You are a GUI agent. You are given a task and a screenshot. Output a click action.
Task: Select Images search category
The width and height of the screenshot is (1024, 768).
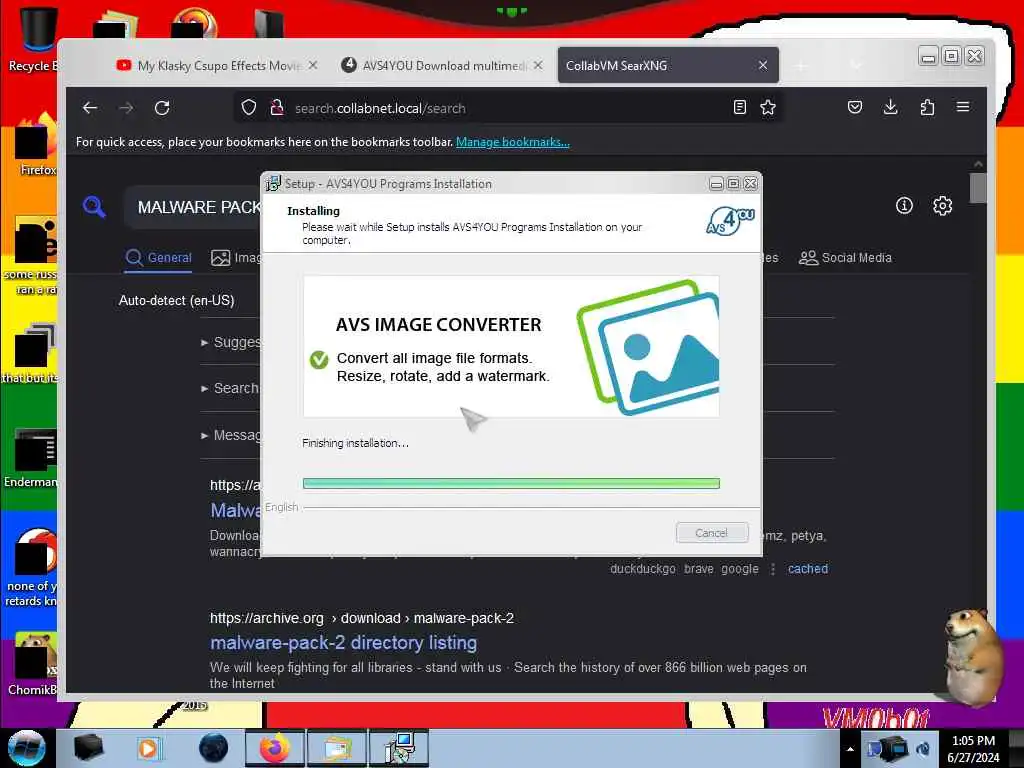point(235,258)
